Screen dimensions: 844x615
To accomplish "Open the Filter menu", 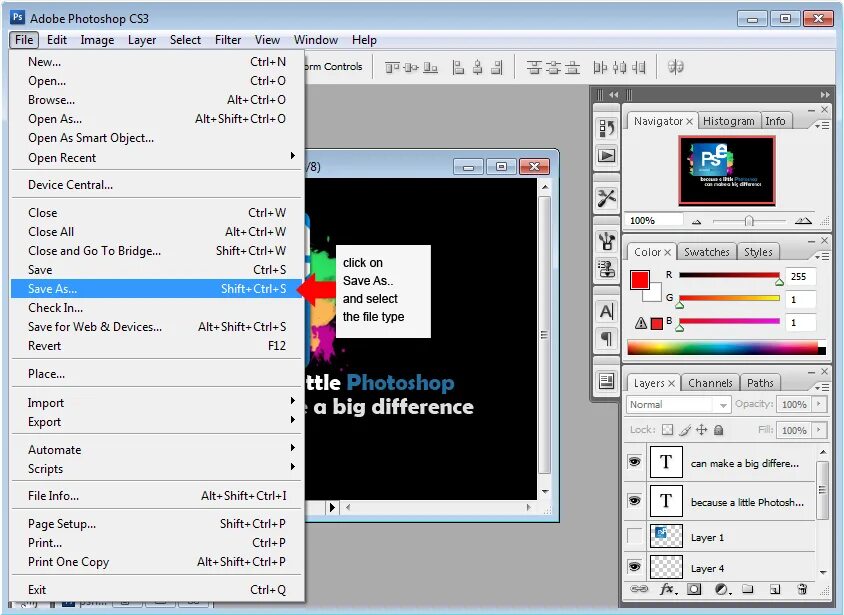I will coord(228,40).
